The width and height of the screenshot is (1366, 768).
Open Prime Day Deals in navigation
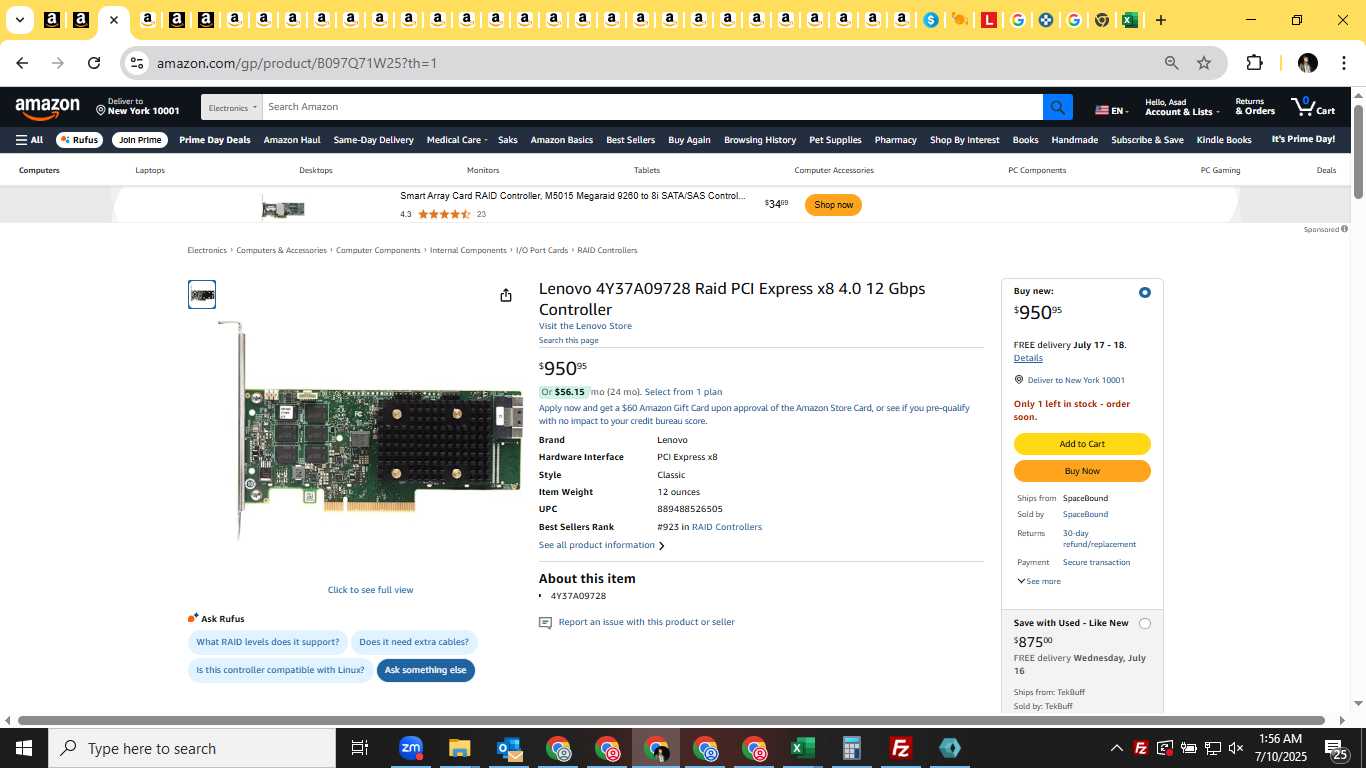215,140
